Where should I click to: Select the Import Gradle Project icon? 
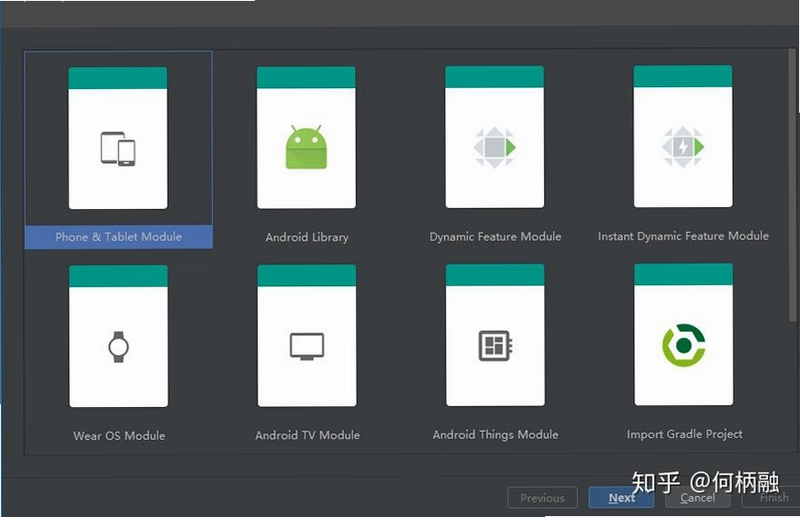[684, 345]
